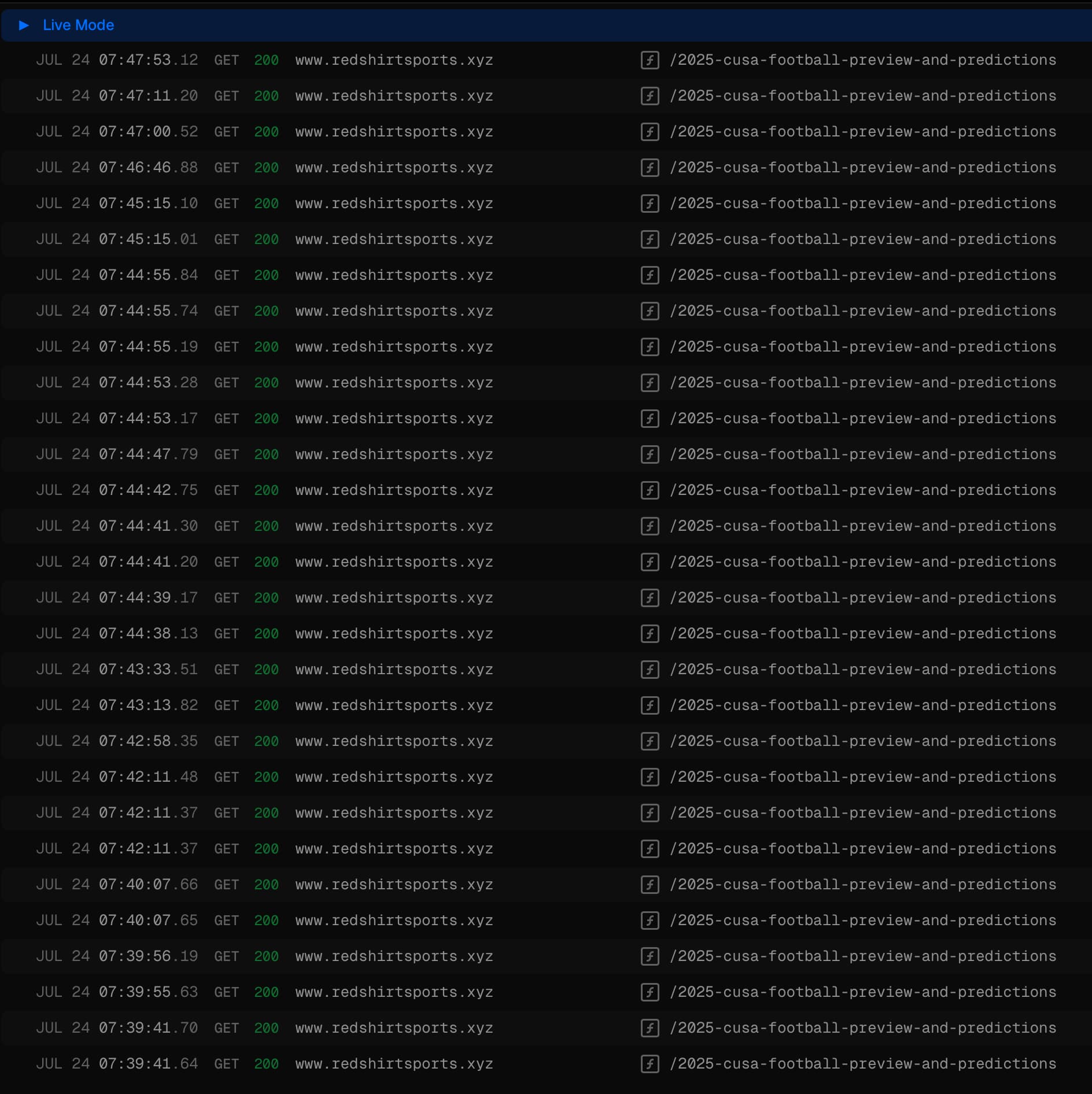Select timestamp JUL 24 07:44:39.17
Screen dimensions: 1092x1094
[x=117, y=598]
